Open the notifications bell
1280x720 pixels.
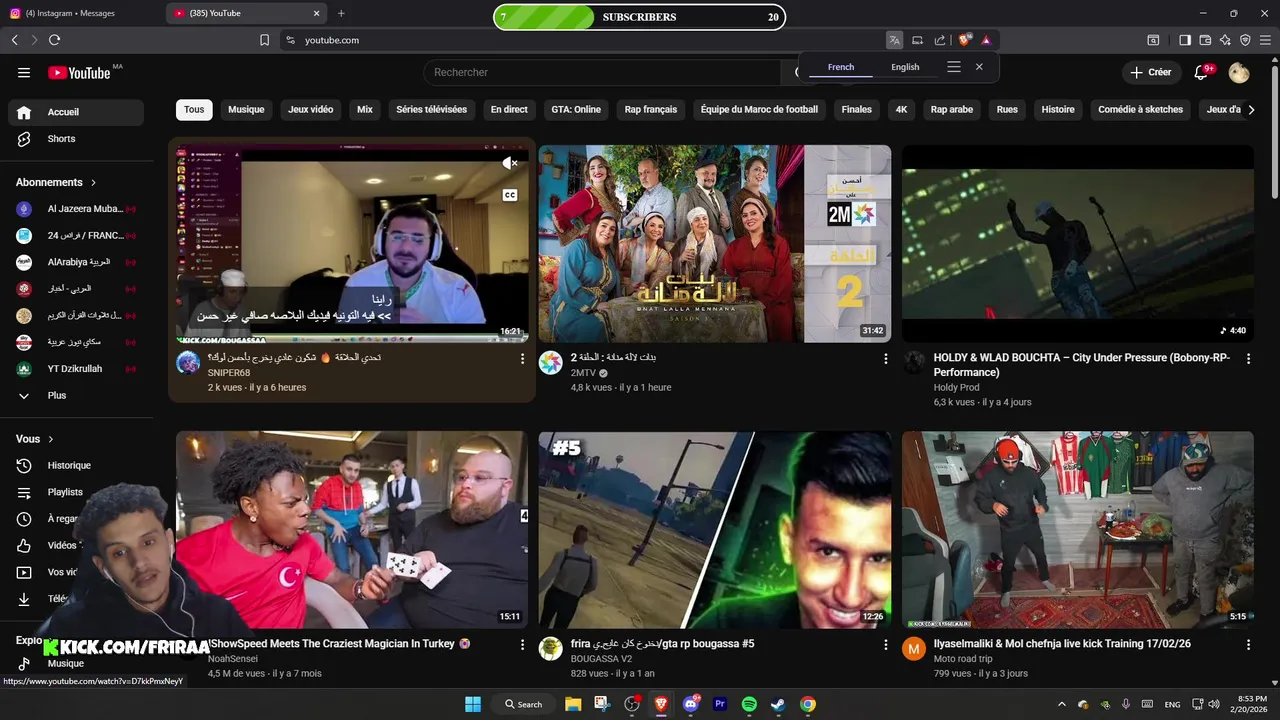(1203, 72)
